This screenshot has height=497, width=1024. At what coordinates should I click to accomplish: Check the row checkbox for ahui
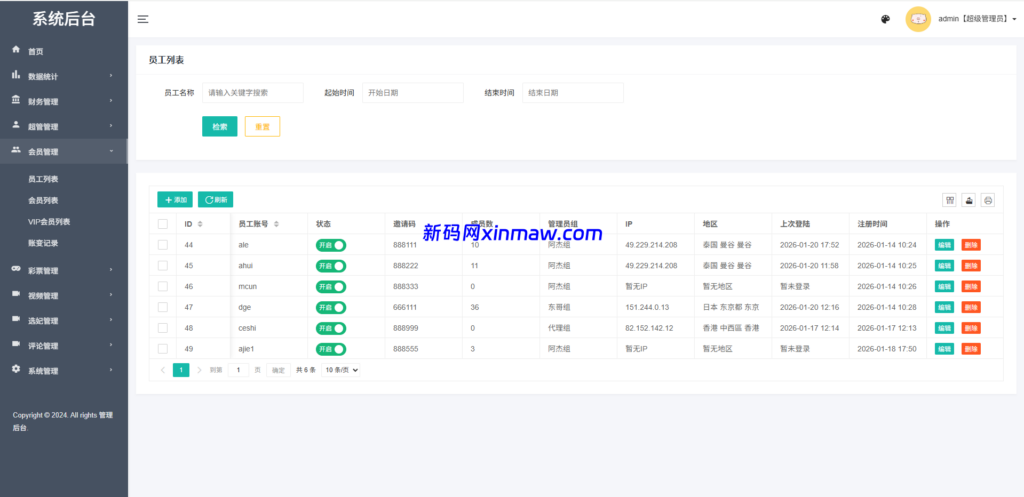click(163, 266)
